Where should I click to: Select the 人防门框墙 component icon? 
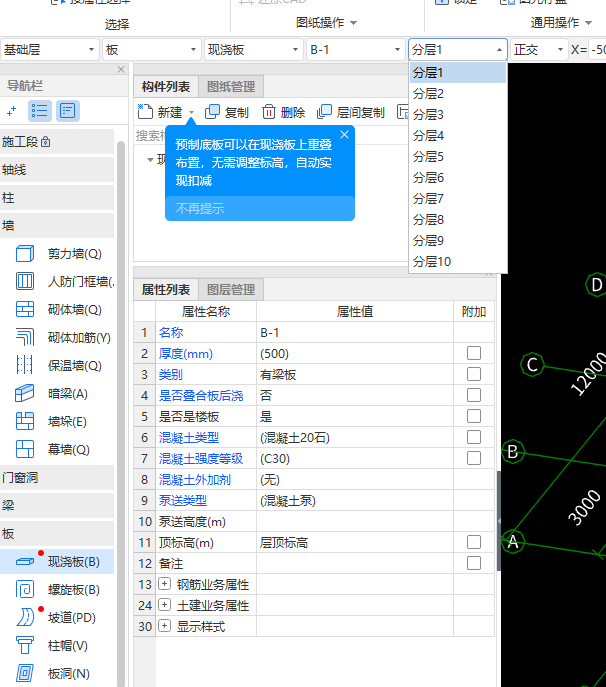click(x=25, y=281)
